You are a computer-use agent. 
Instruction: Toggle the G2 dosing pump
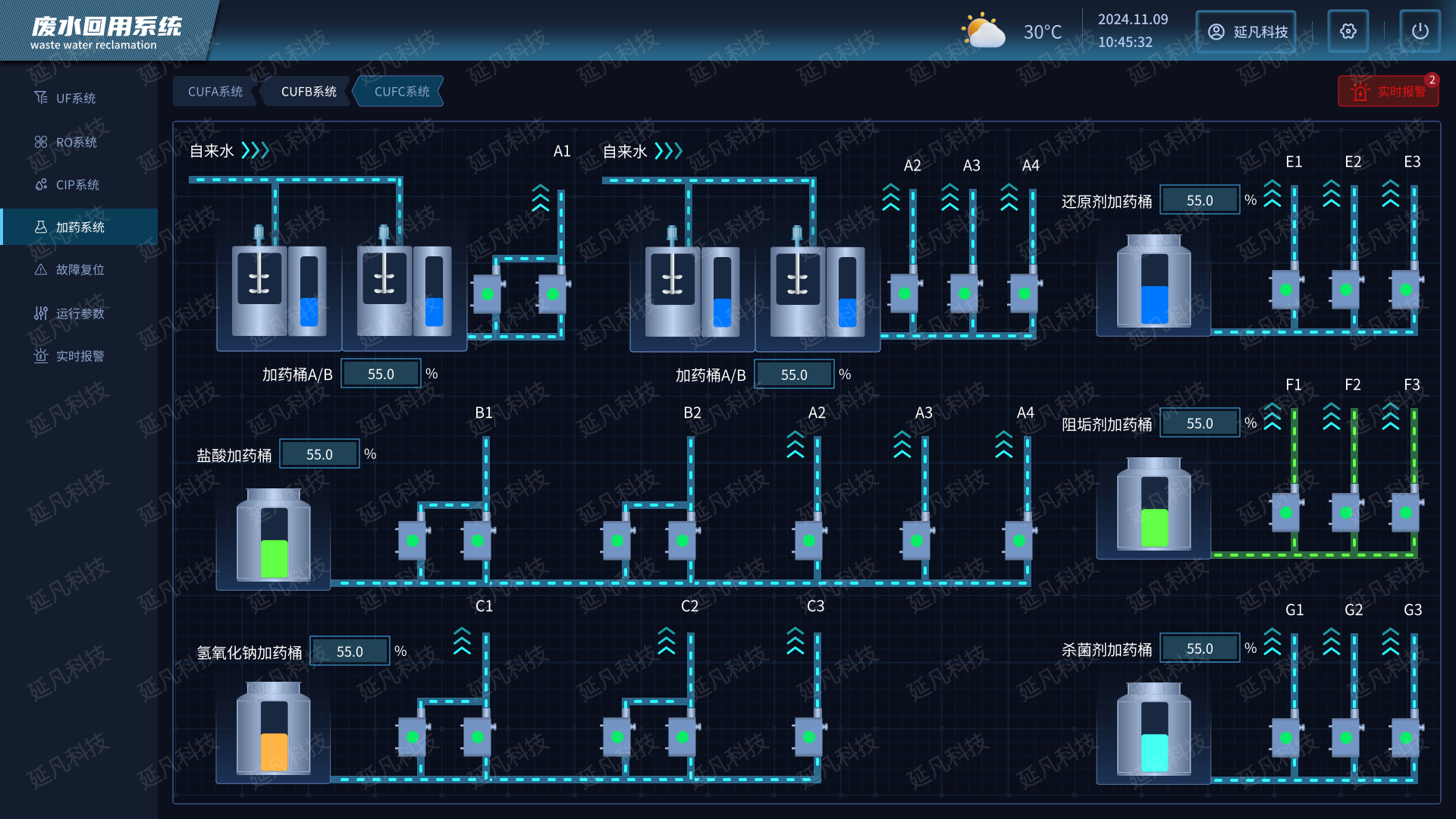(1346, 738)
